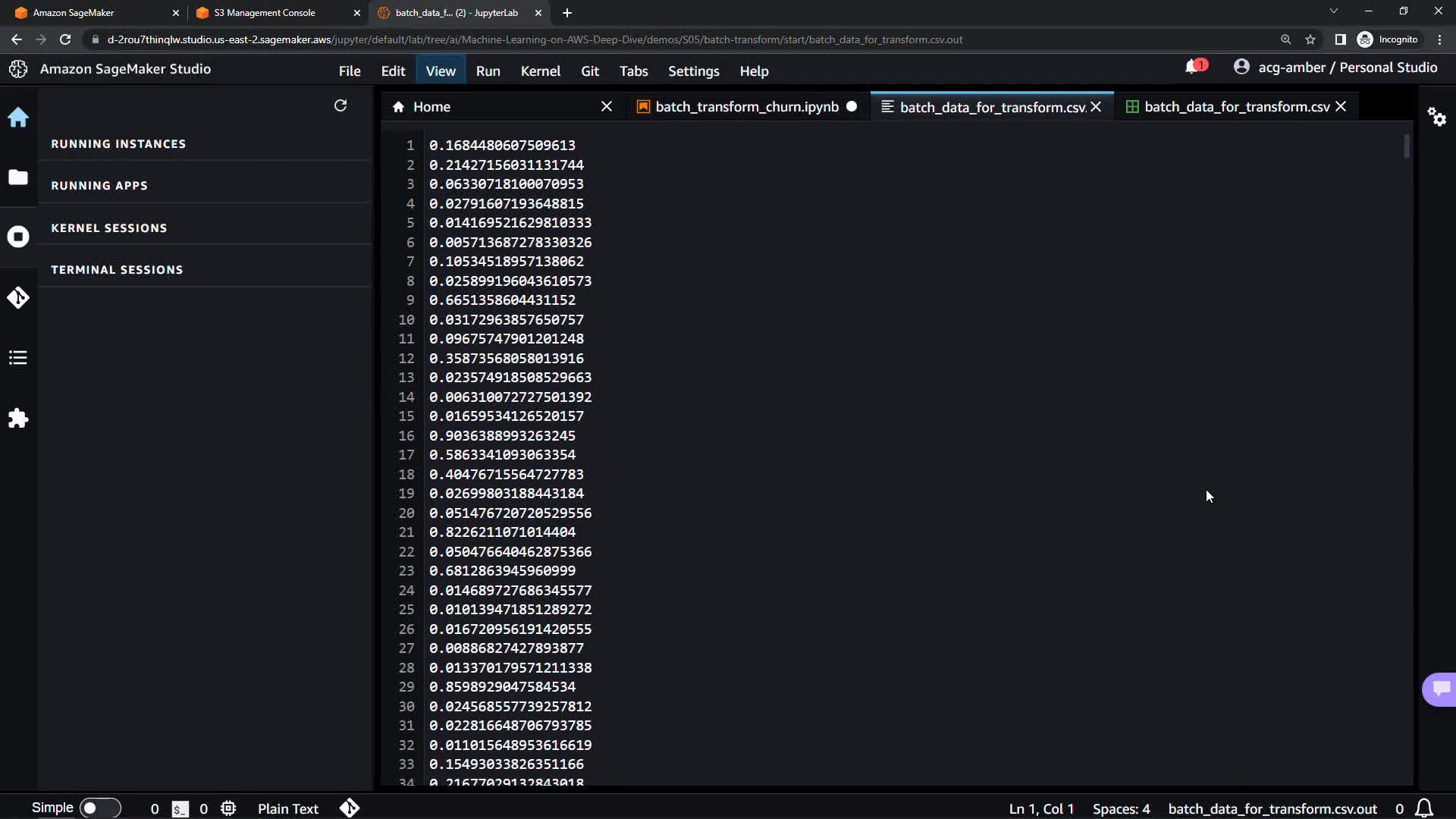This screenshot has height=819, width=1456.
Task: Click Plain Text language mode
Action: (x=288, y=809)
